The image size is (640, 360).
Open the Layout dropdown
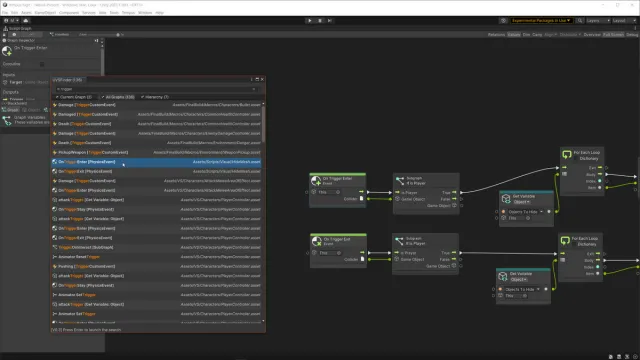(x=624, y=20)
